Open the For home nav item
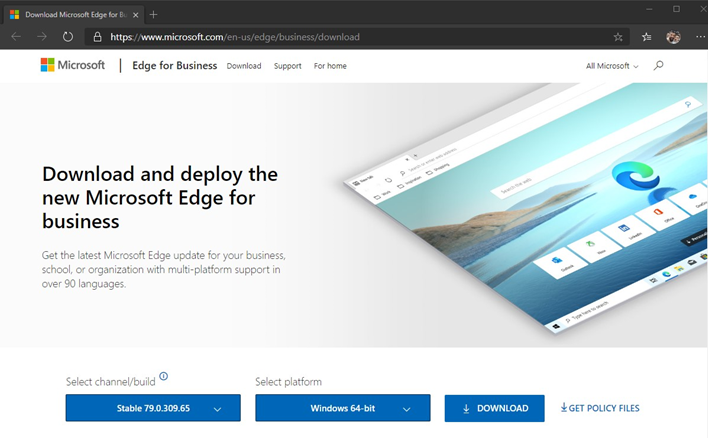Viewport: 708px width, 438px height. [x=330, y=66]
